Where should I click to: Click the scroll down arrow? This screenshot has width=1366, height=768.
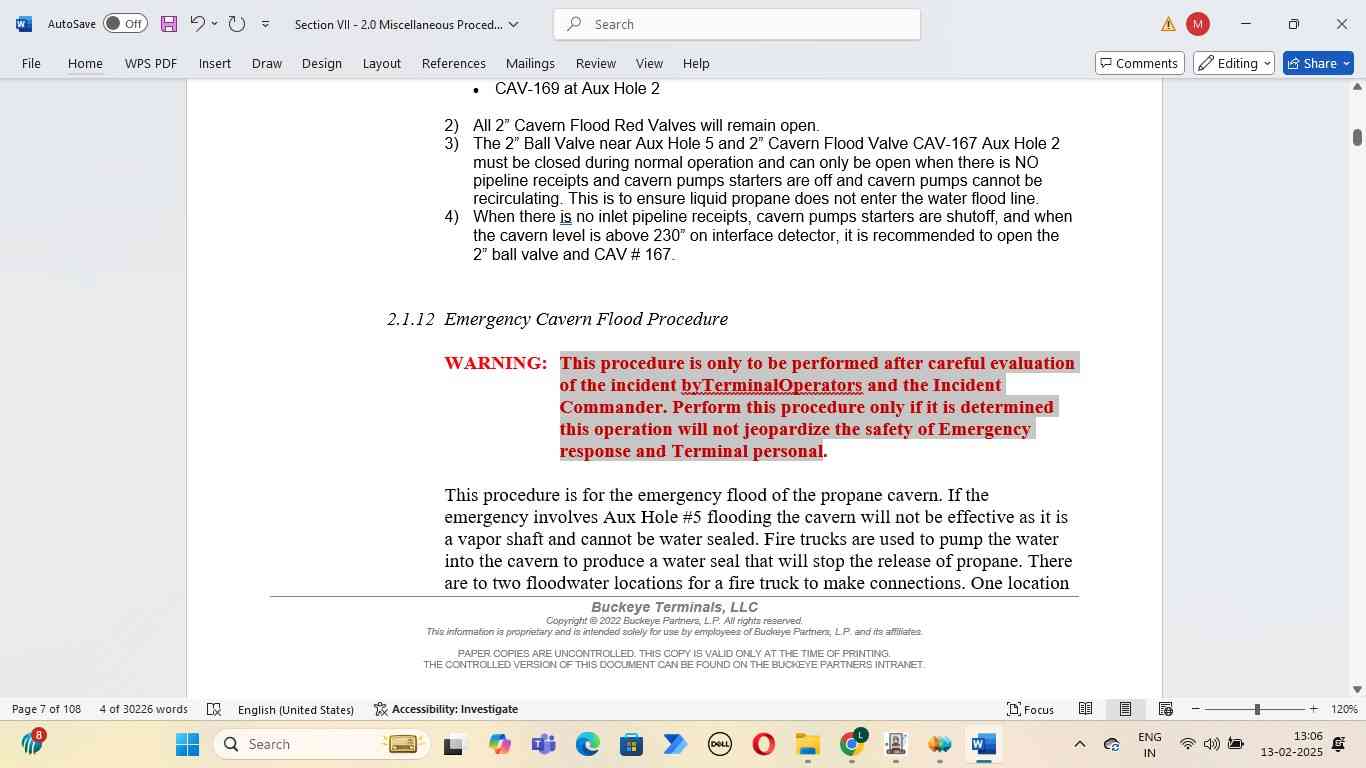1357,689
